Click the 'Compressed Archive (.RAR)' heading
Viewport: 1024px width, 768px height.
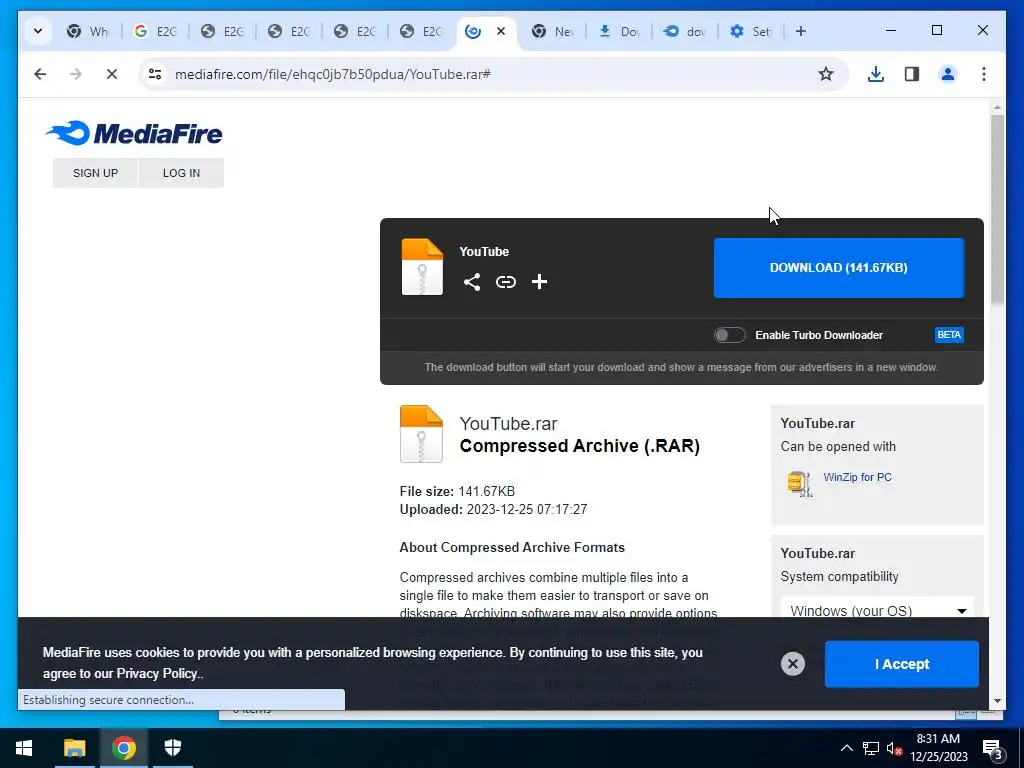pos(579,446)
